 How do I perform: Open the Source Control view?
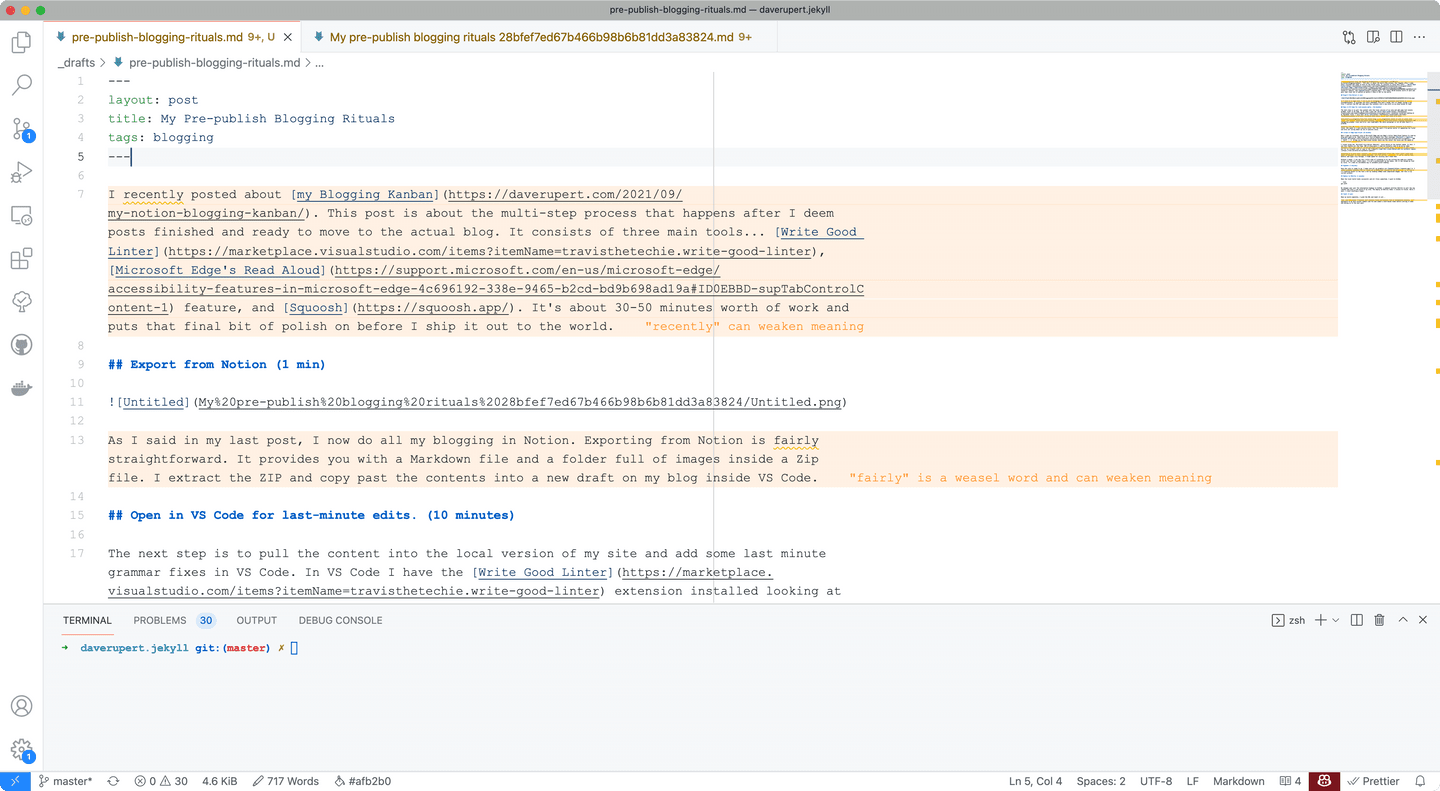point(22,129)
